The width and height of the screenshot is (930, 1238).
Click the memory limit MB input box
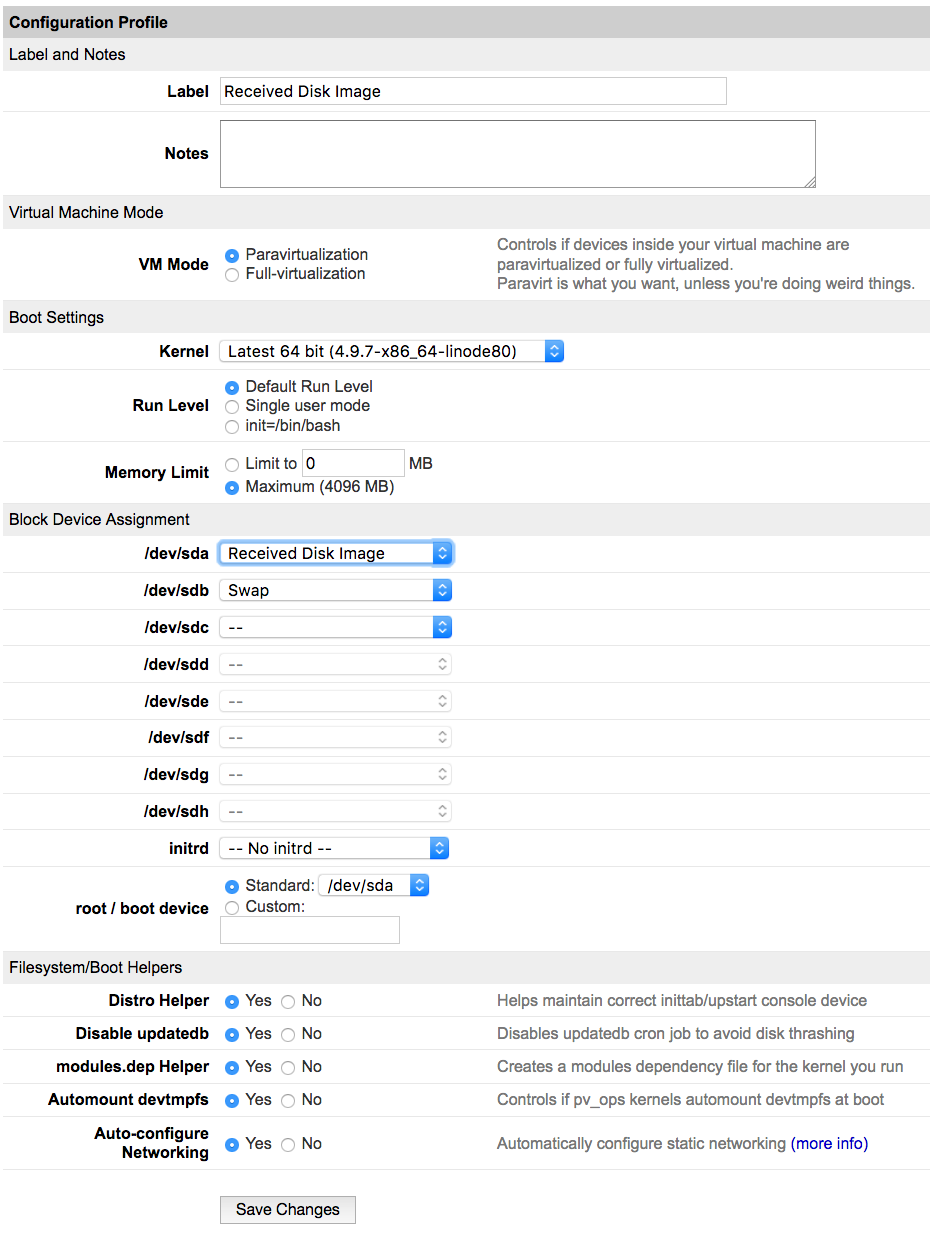point(352,464)
